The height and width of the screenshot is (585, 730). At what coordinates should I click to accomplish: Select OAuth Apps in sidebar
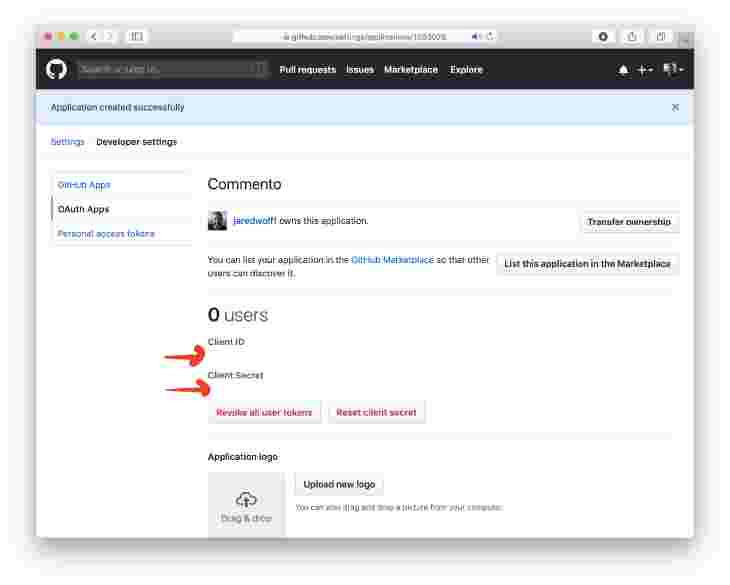click(83, 209)
